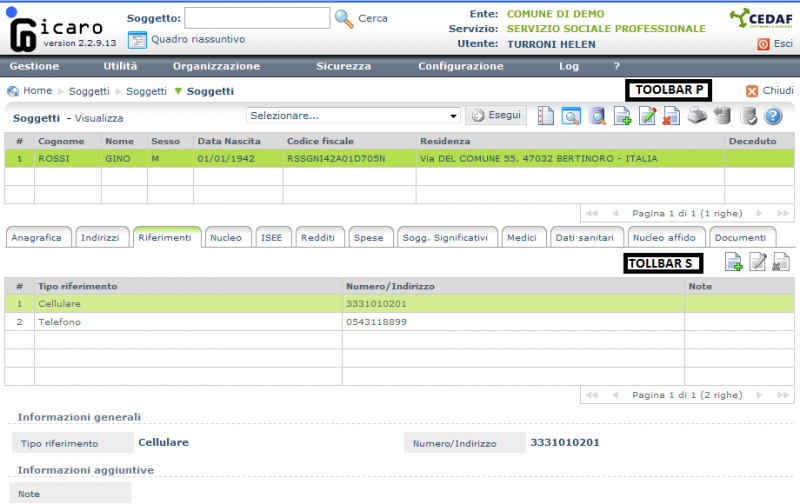Click into the Soggetto search field
The image size is (800, 504).
pos(257,18)
